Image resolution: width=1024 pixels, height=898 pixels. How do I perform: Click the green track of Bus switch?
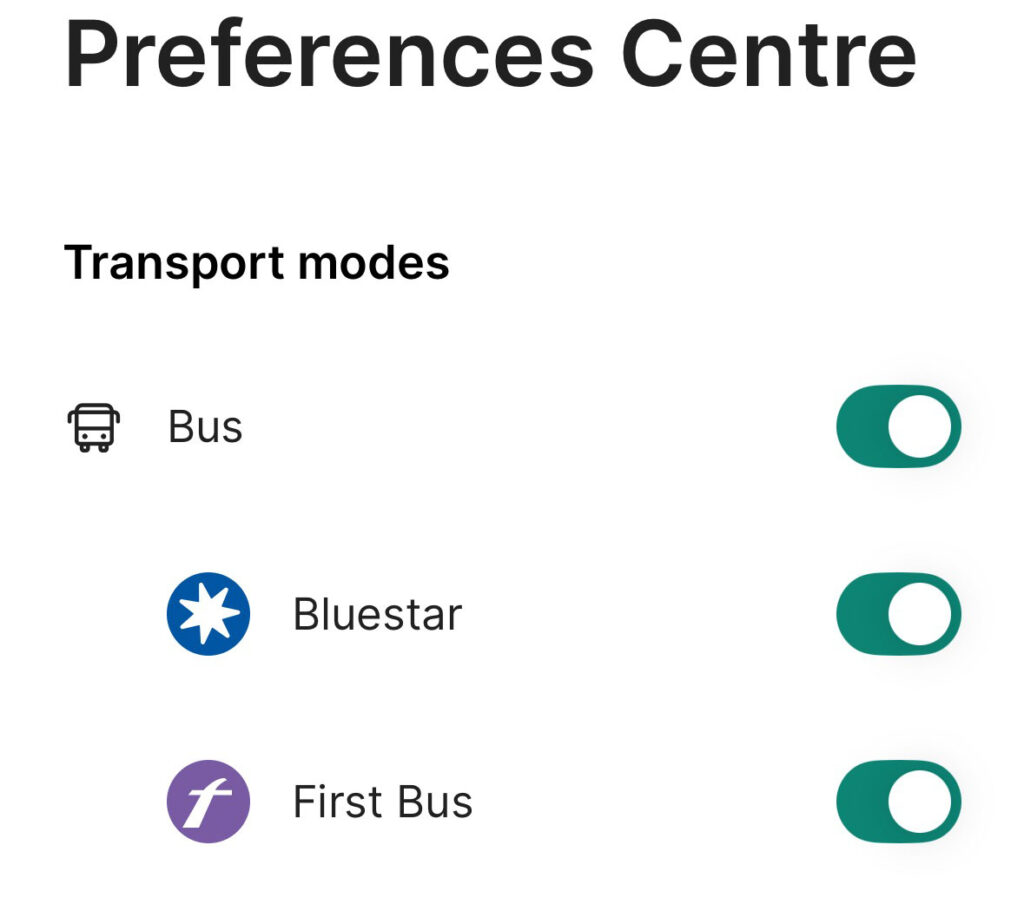[x=862, y=426]
